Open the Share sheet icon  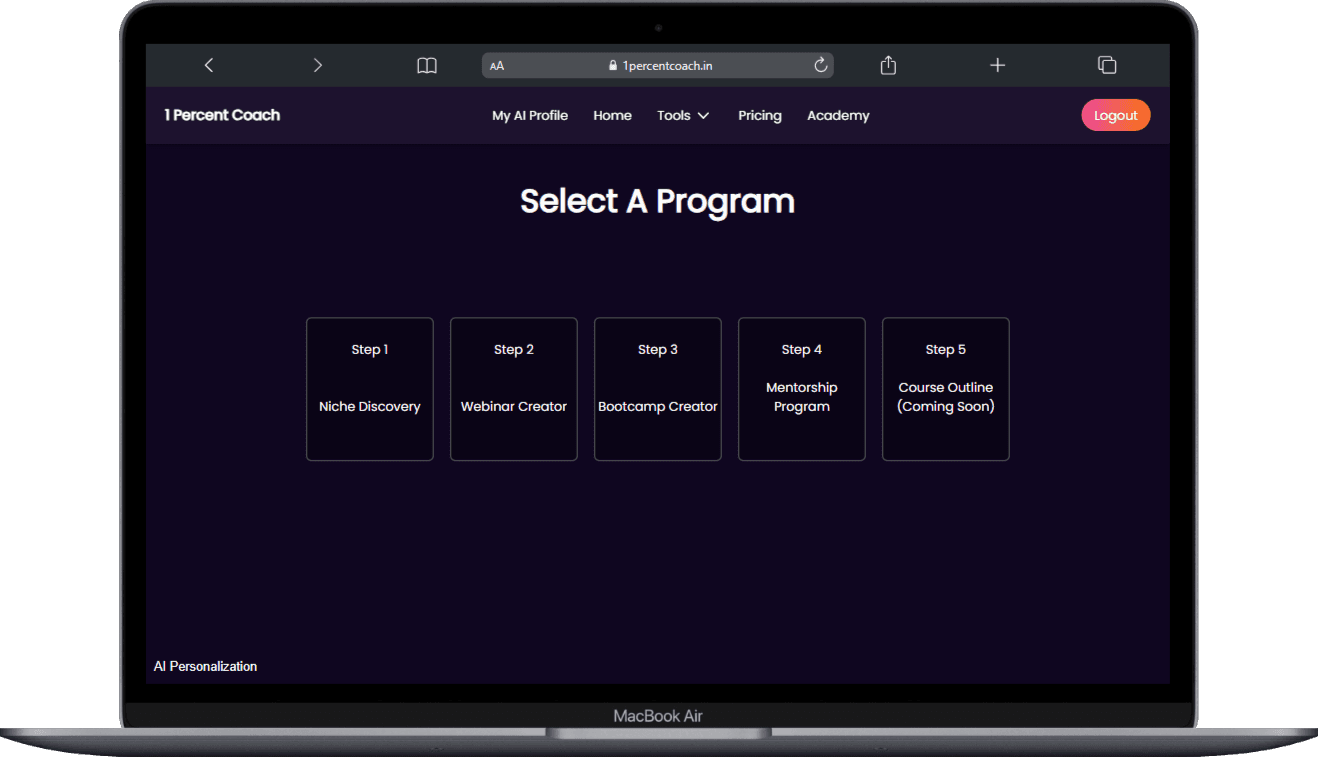coord(888,64)
